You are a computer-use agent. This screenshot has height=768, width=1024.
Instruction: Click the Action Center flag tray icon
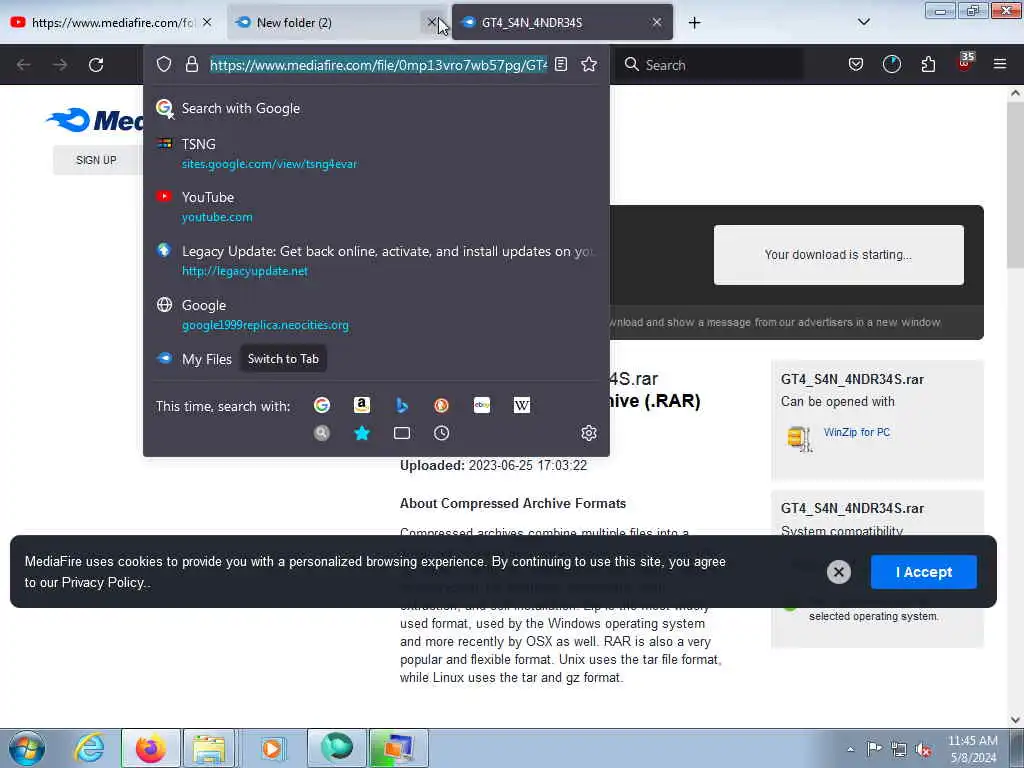point(874,749)
